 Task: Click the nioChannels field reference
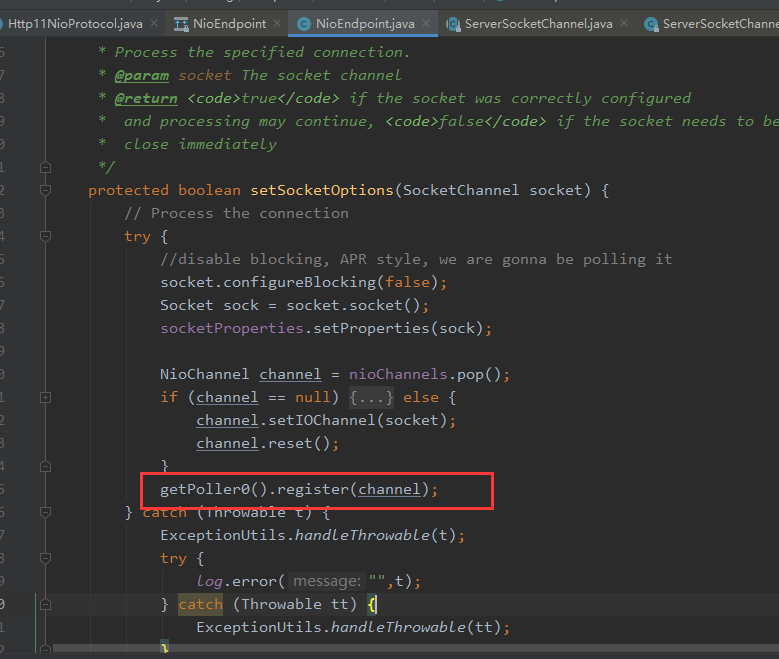tap(398, 374)
